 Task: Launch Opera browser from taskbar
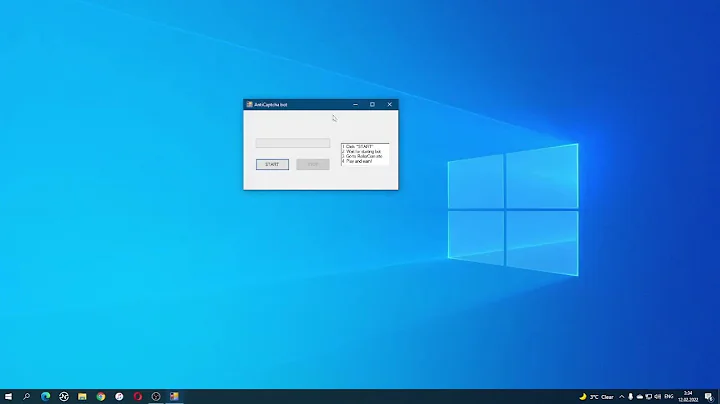click(138, 396)
